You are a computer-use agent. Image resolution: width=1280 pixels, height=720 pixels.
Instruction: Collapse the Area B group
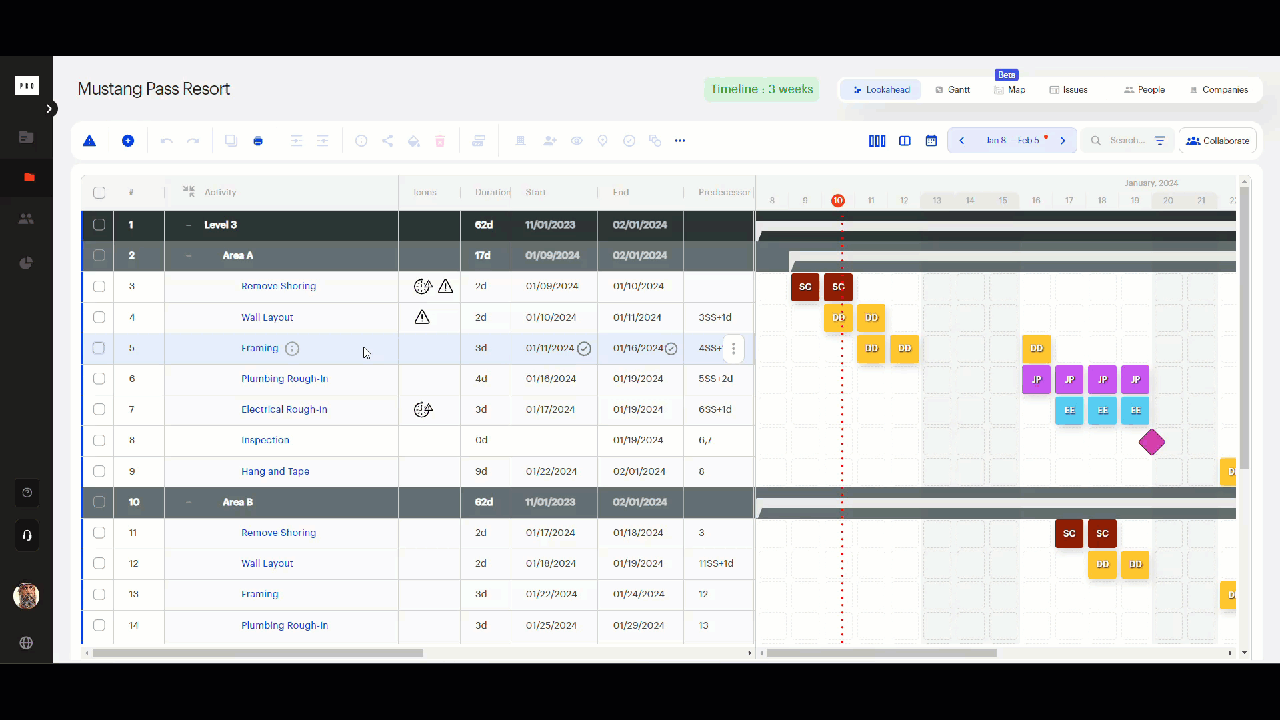click(188, 502)
